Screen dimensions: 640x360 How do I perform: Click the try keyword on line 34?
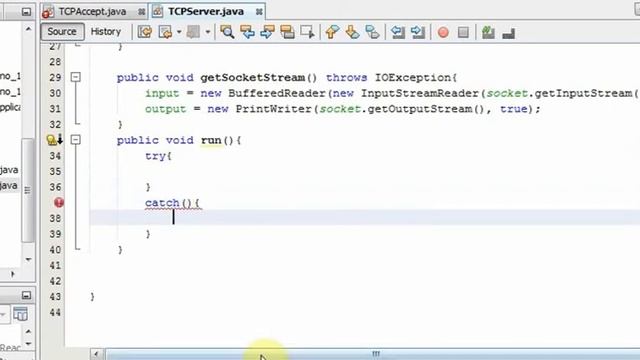[x=155, y=156]
